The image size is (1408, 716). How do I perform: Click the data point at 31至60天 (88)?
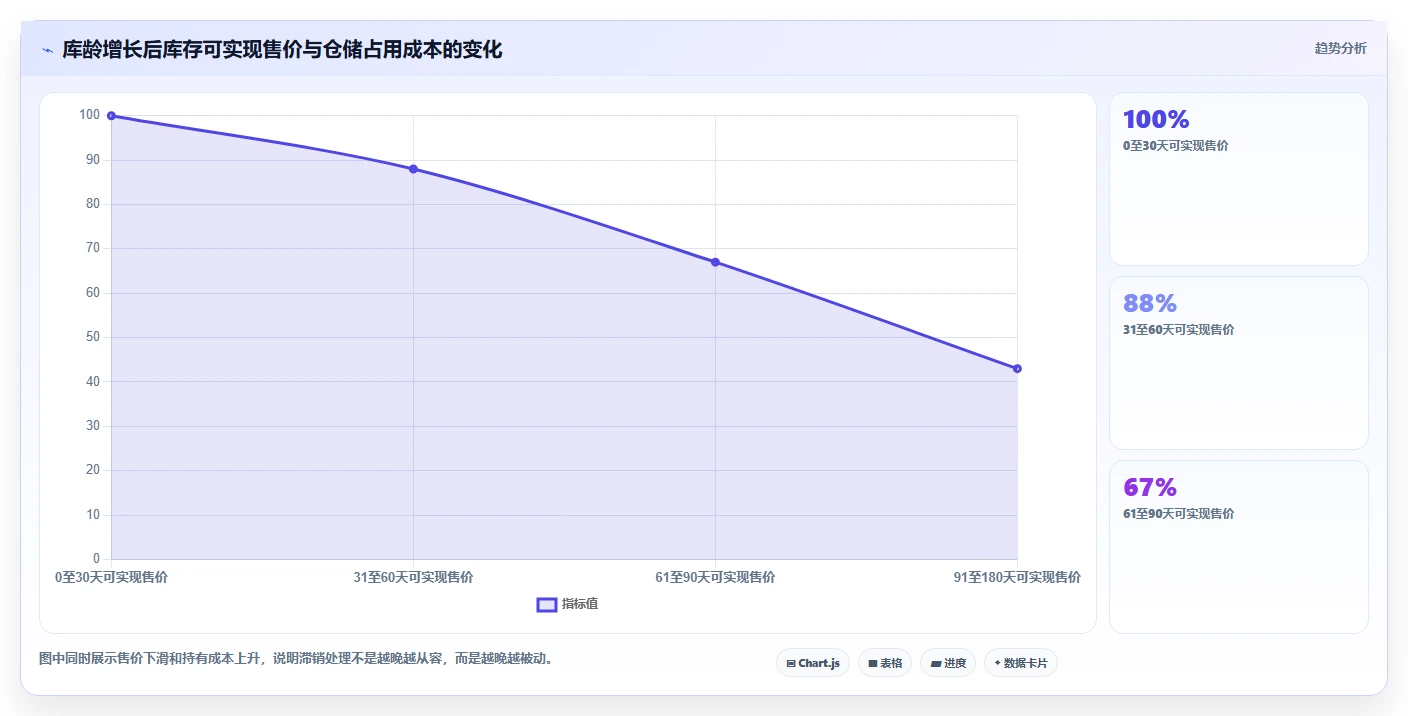pos(413,169)
